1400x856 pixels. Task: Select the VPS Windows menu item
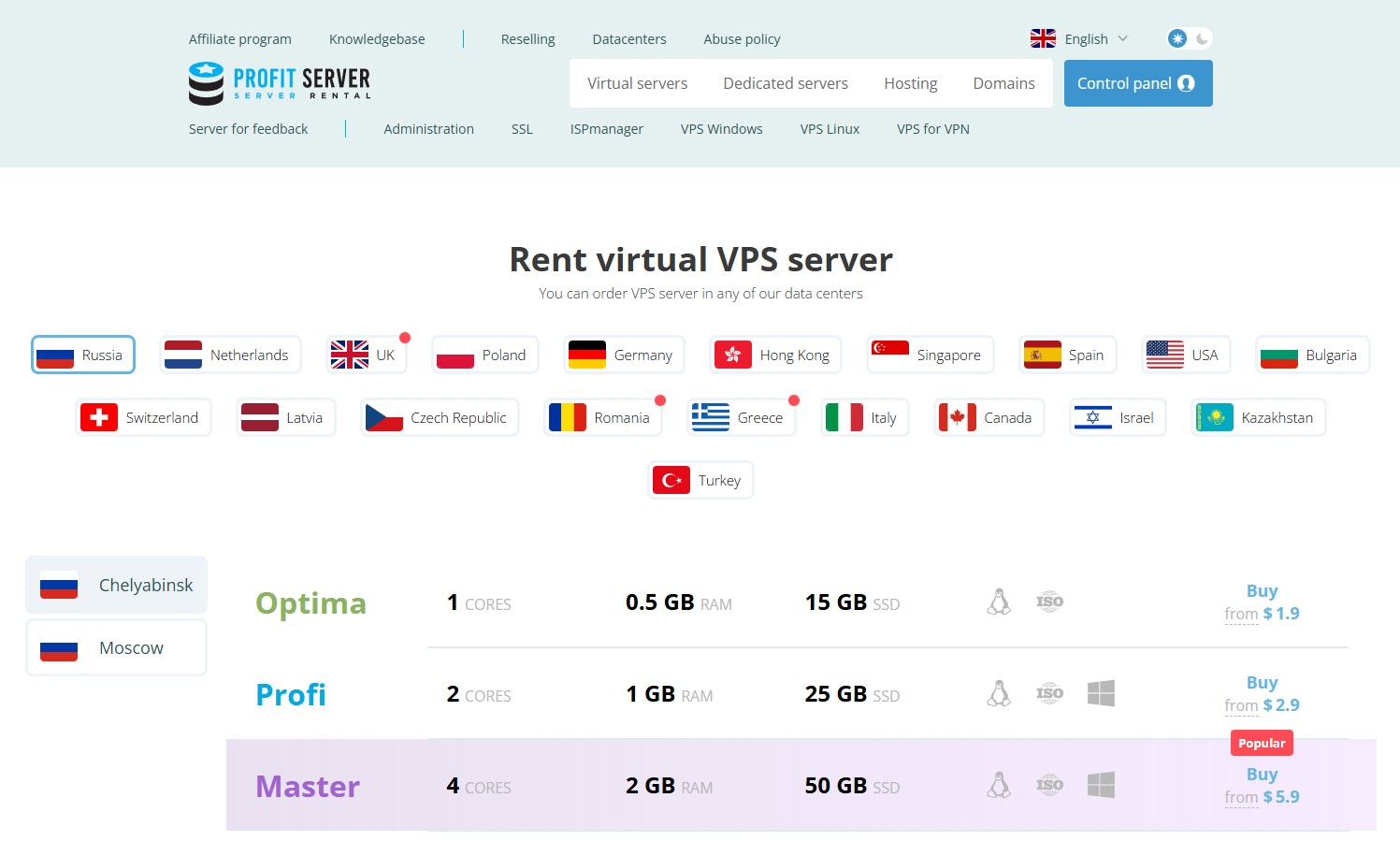tap(721, 129)
